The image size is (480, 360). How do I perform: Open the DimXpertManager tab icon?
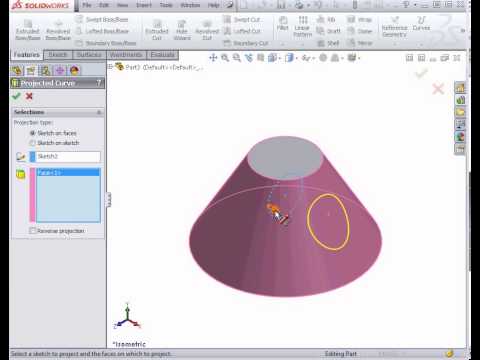(60, 70)
